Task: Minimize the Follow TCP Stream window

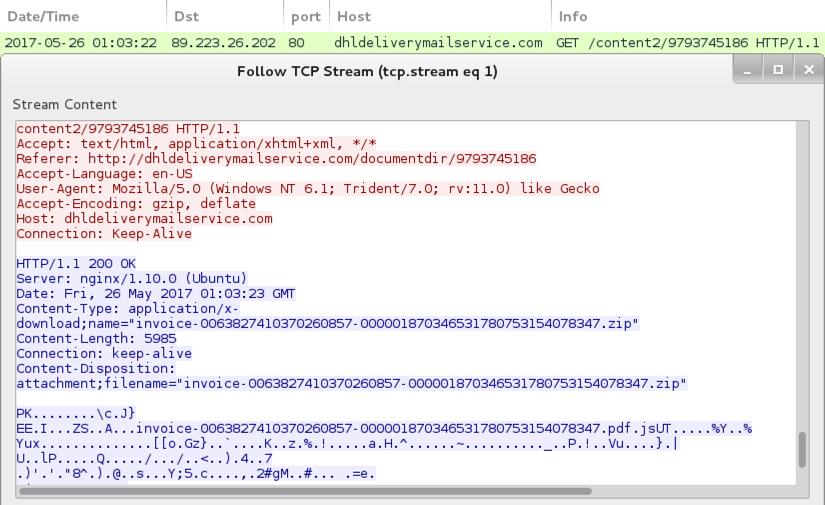Action: click(x=747, y=70)
